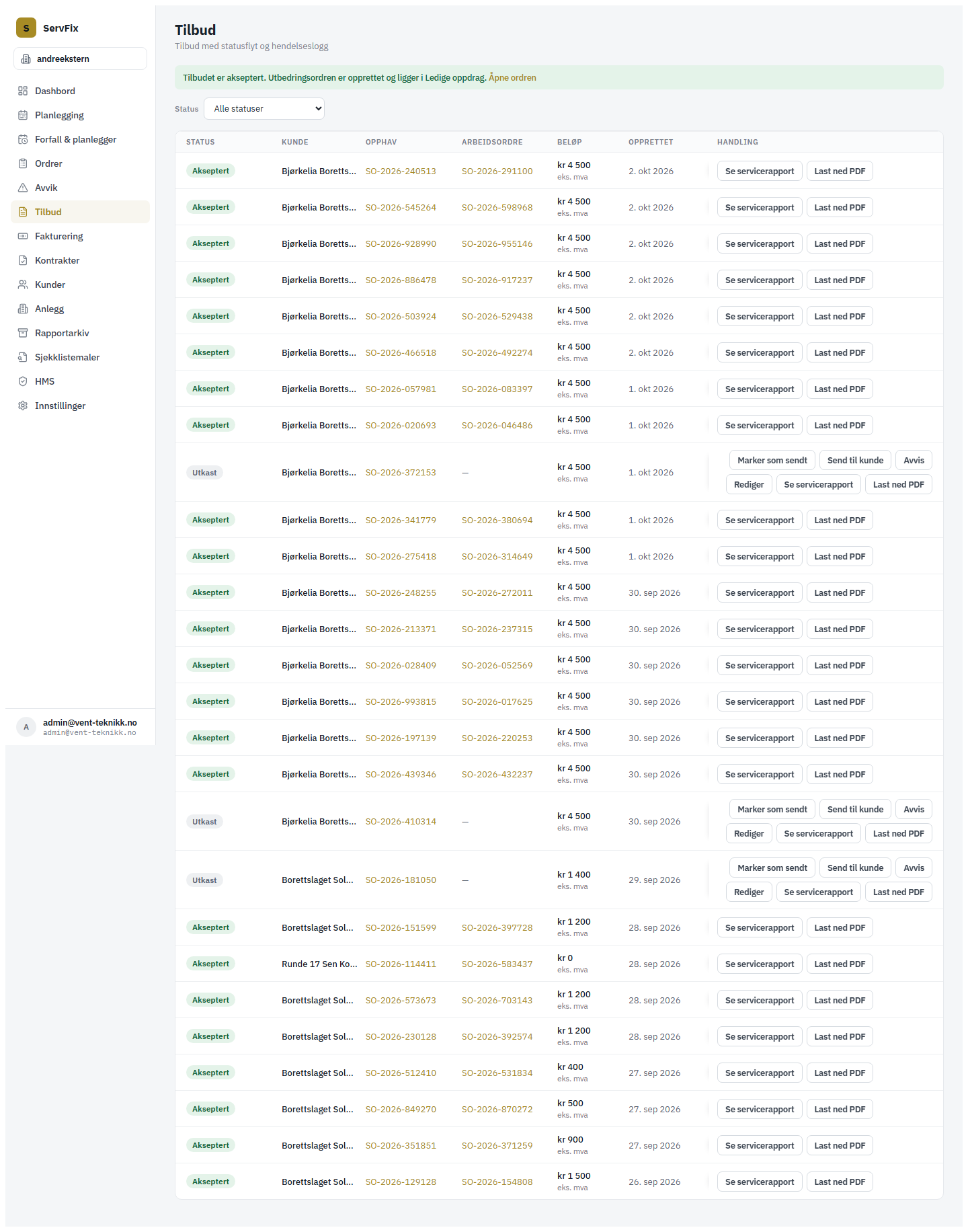Navigate to the Kunder menu item
The height and width of the screenshot is (1232, 968).
click(80, 284)
